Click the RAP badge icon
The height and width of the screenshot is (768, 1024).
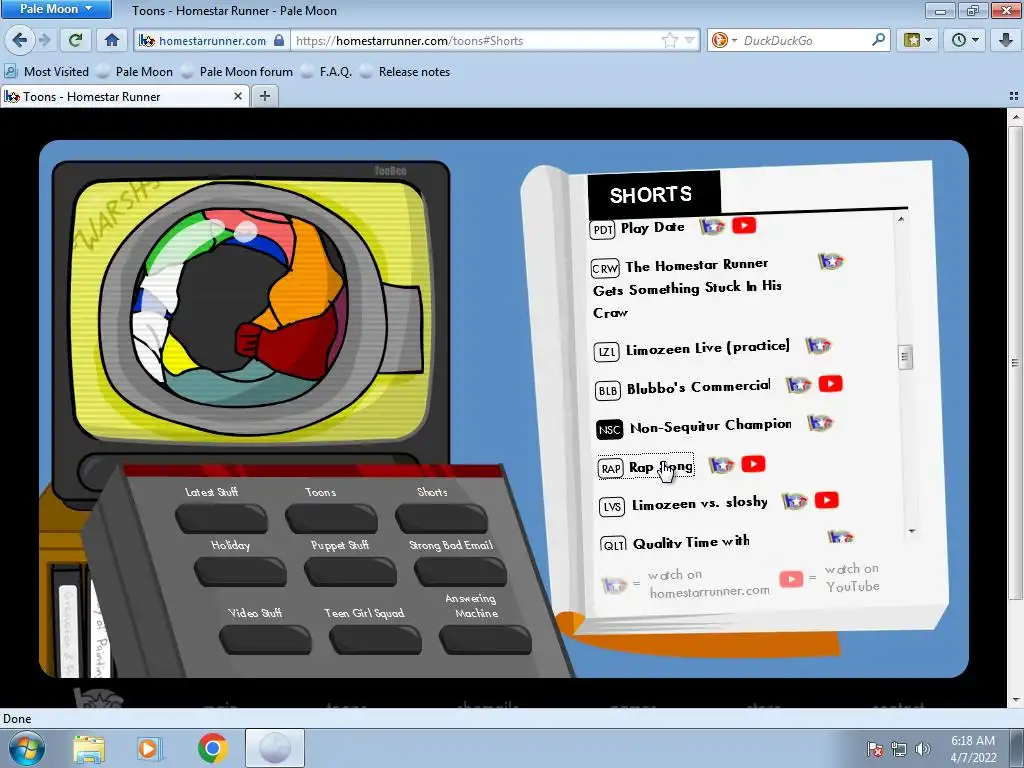point(611,468)
